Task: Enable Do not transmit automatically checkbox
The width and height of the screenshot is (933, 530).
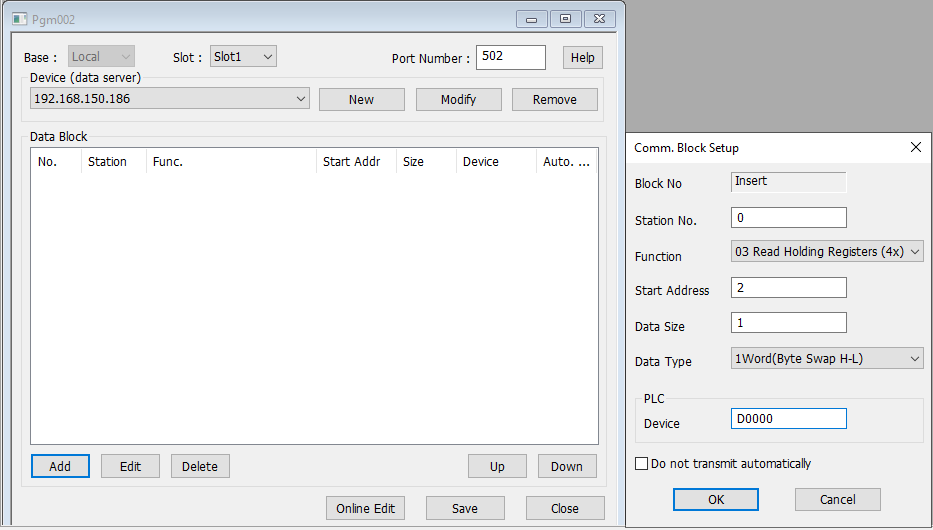Action: pyautogui.click(x=641, y=463)
